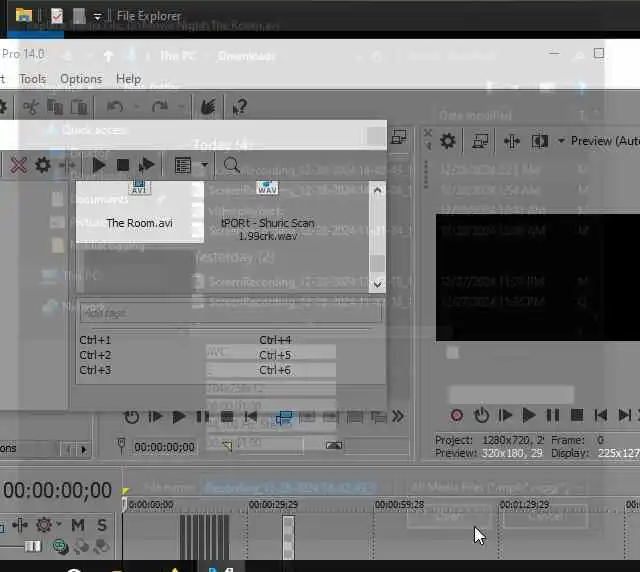Click the Ctrl+3 quick tag slot
The image size is (640, 572).
tap(95, 370)
